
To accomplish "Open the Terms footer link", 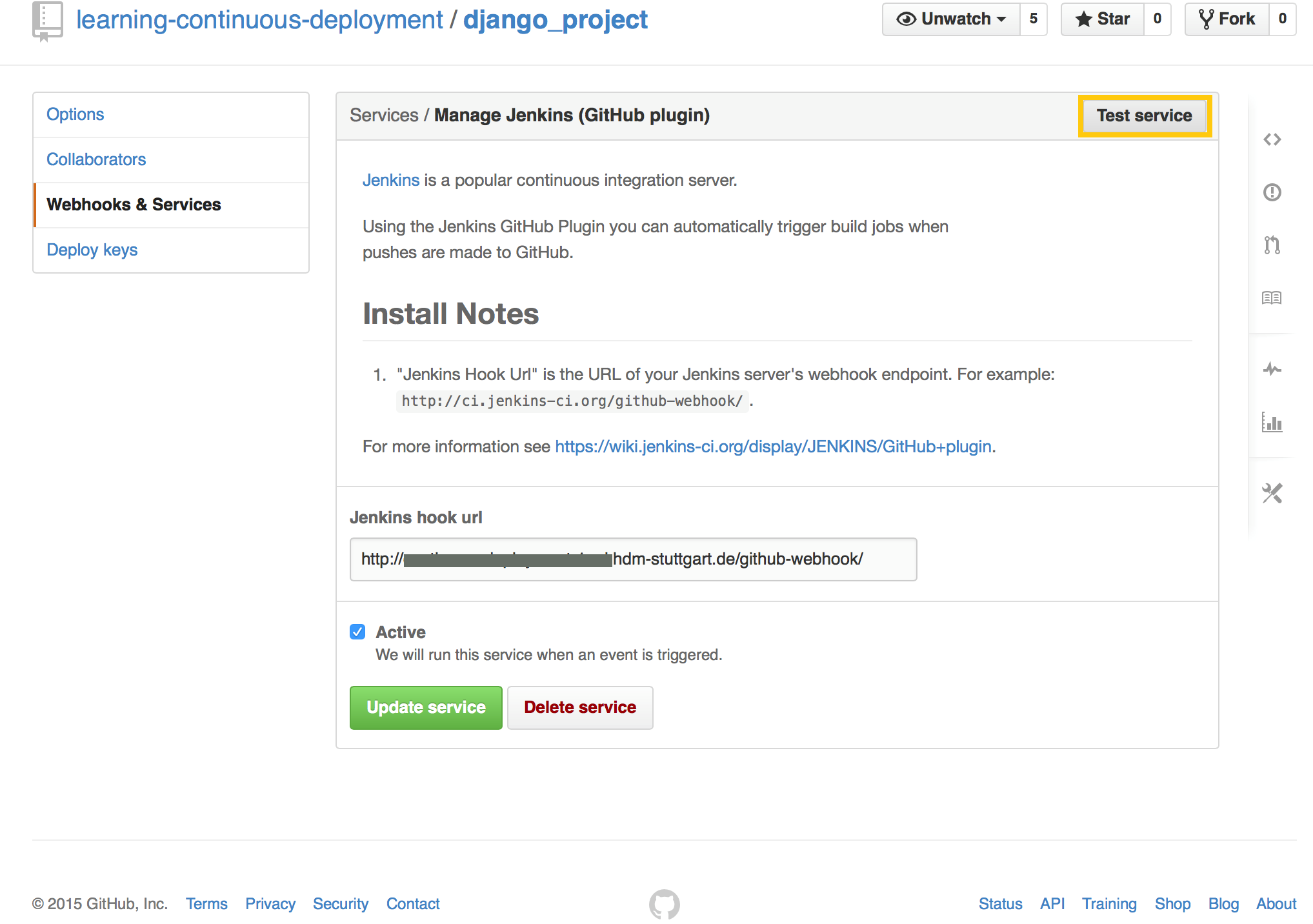I will [206, 904].
